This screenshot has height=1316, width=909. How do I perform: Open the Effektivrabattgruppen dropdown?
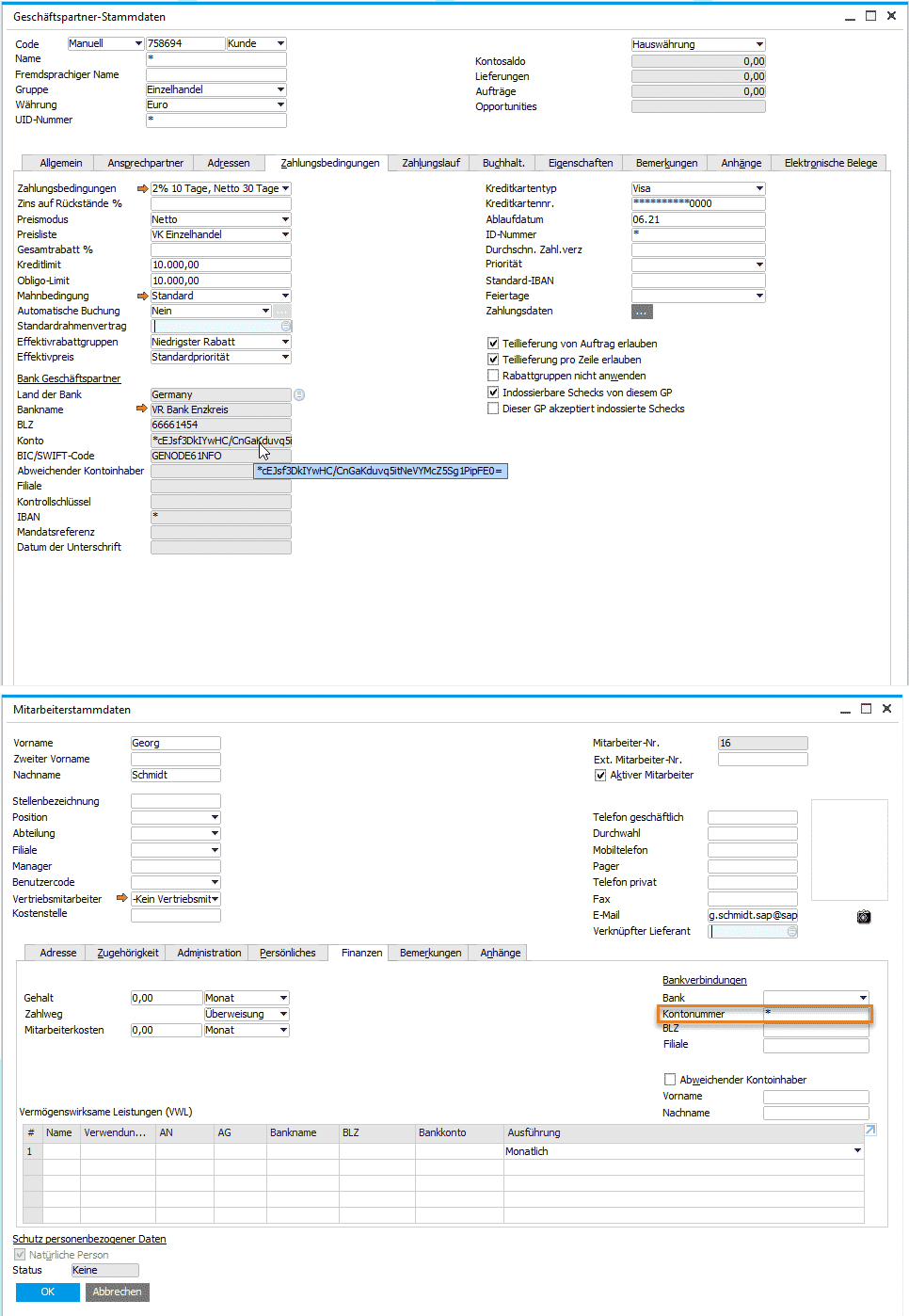(x=220, y=343)
